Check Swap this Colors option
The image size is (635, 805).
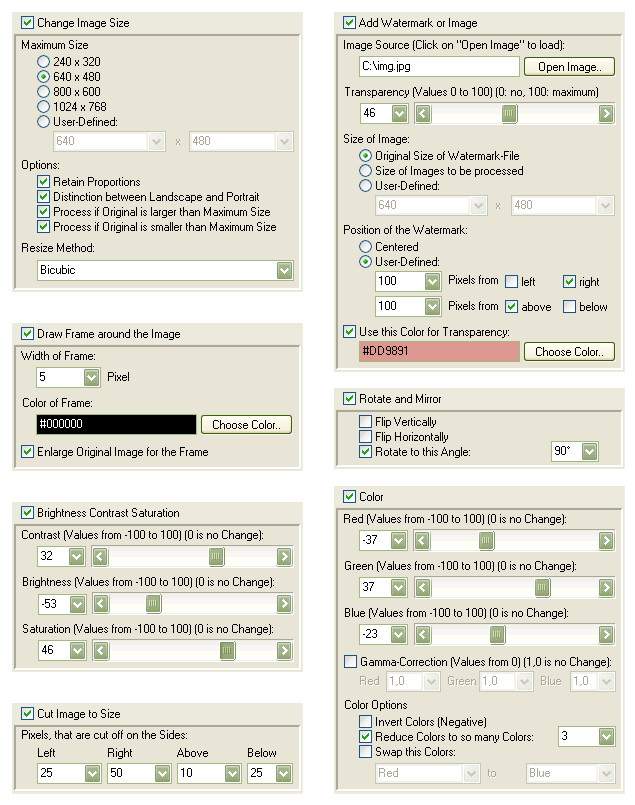pos(365,752)
